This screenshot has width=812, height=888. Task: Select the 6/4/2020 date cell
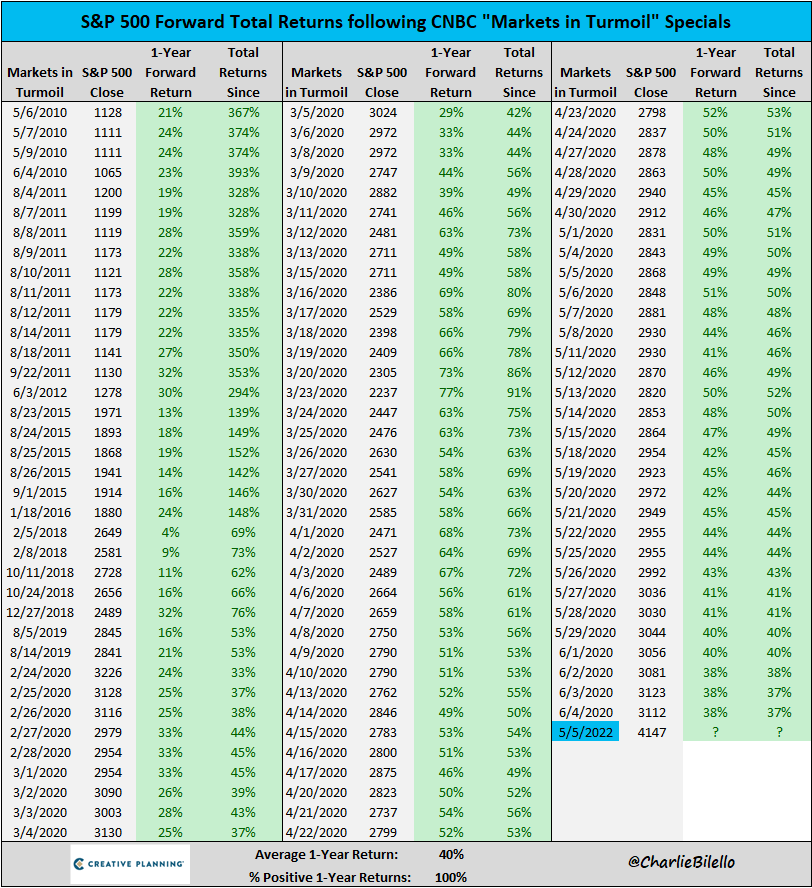(x=586, y=712)
